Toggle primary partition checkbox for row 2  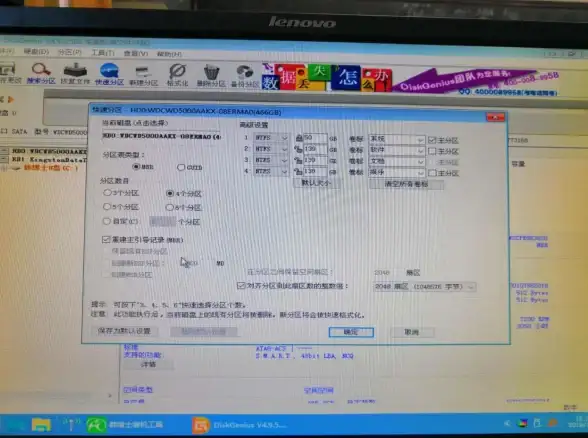432,151
